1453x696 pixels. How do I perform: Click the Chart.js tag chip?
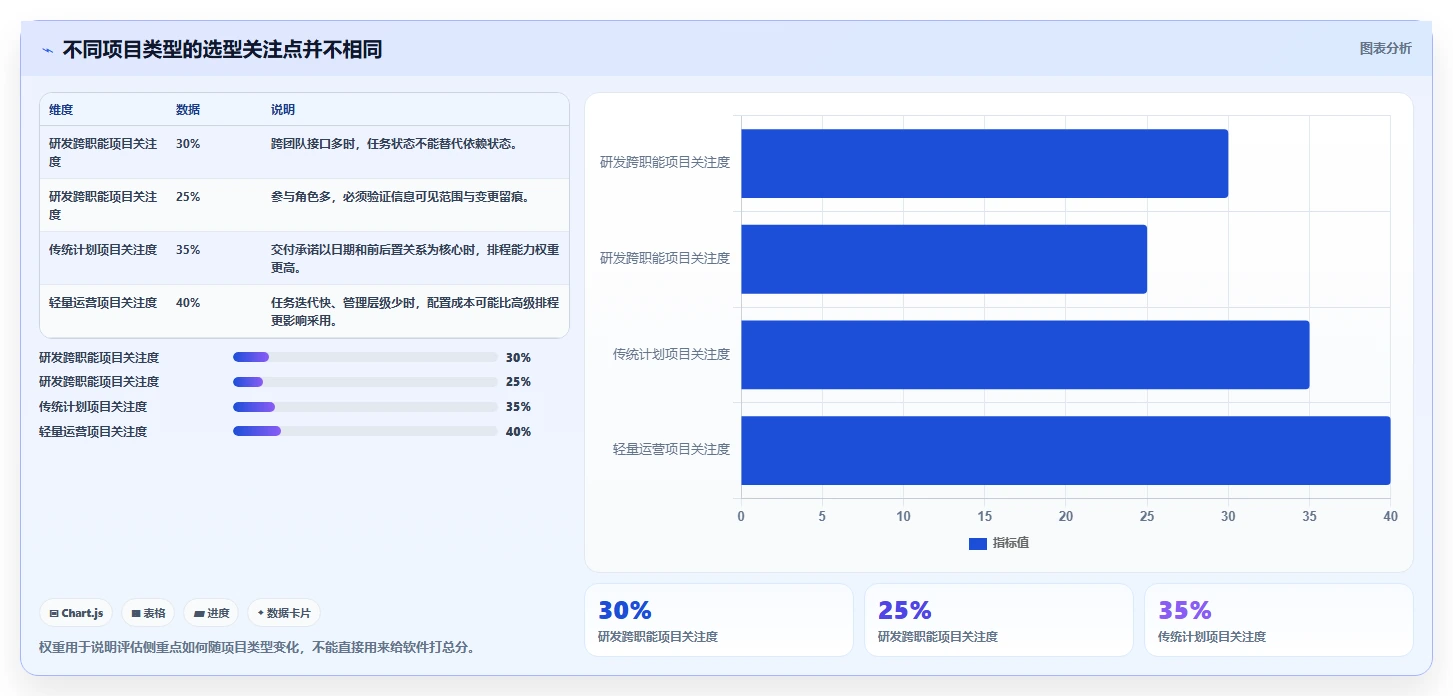coord(76,613)
